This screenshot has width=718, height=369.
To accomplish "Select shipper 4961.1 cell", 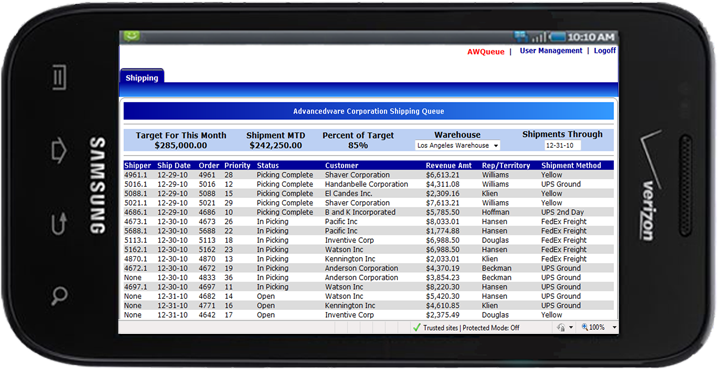I will [136, 175].
